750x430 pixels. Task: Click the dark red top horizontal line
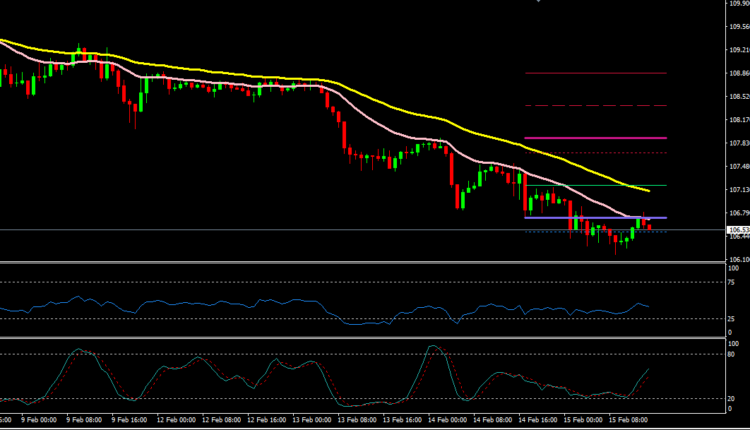tap(595, 73)
